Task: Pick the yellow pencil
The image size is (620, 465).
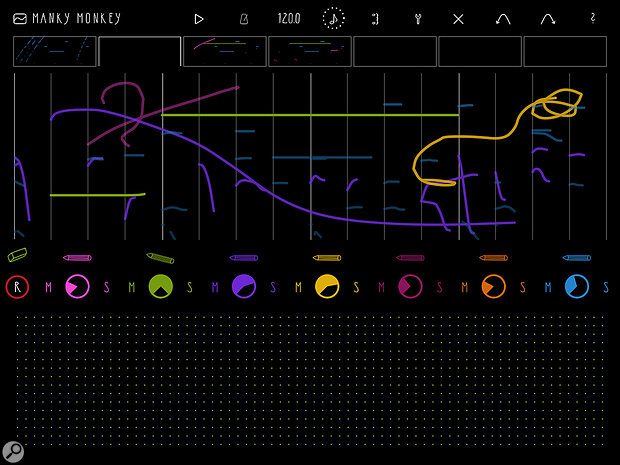Action: (327, 258)
